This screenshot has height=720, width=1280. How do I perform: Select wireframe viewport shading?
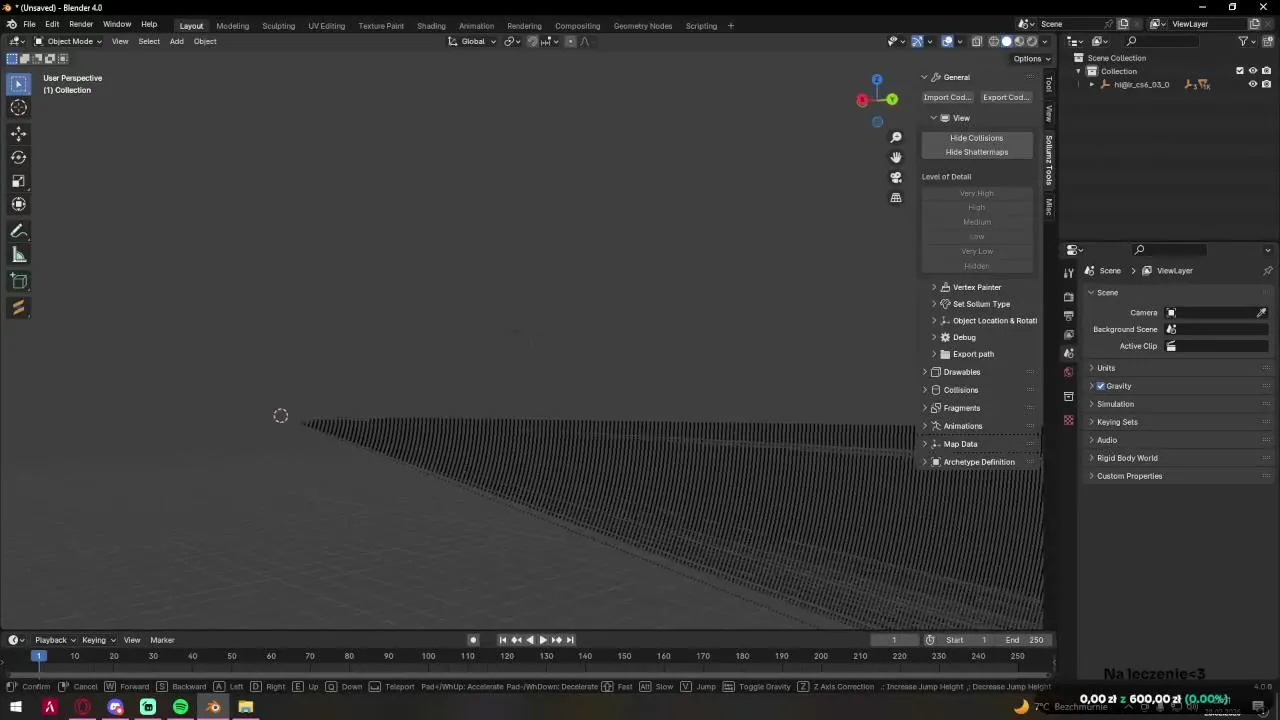[994, 41]
